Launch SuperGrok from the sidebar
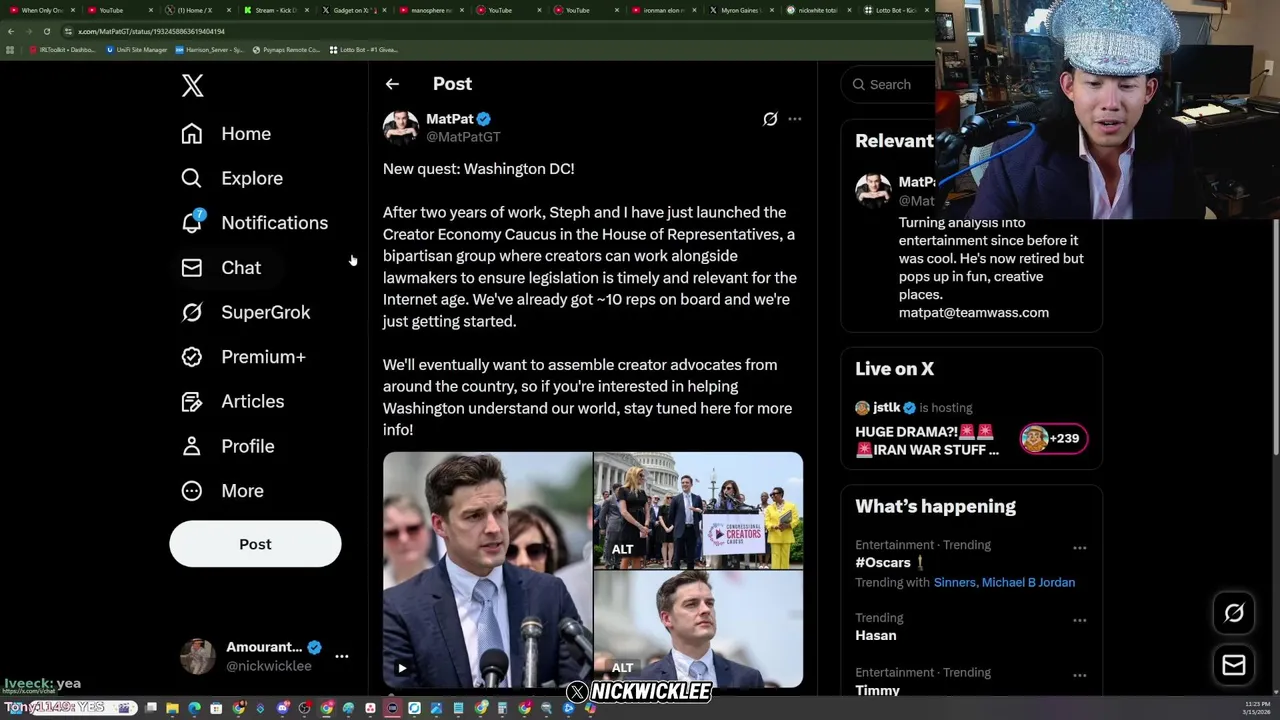 click(x=246, y=312)
